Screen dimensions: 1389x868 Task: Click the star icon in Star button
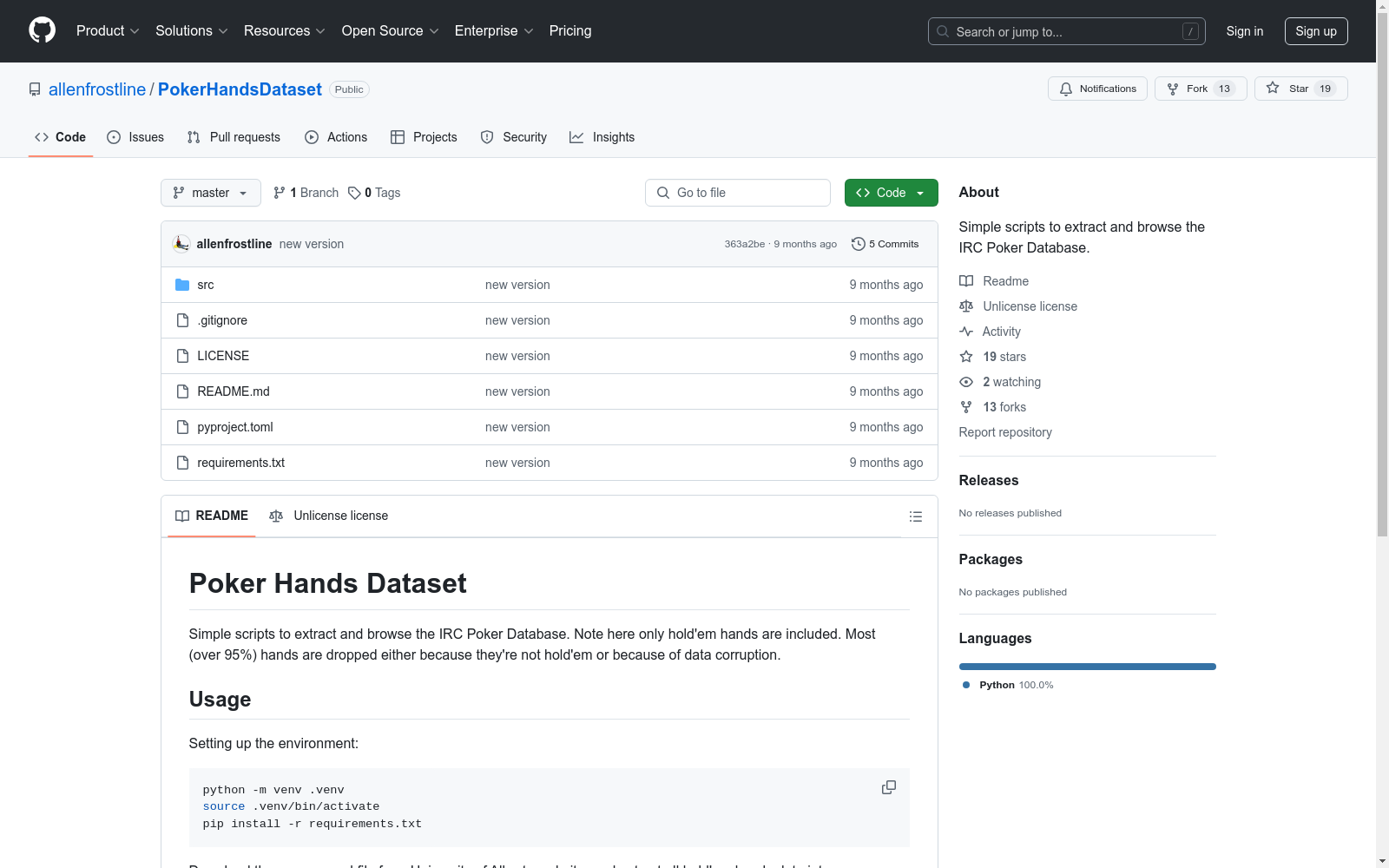pos(1273,88)
